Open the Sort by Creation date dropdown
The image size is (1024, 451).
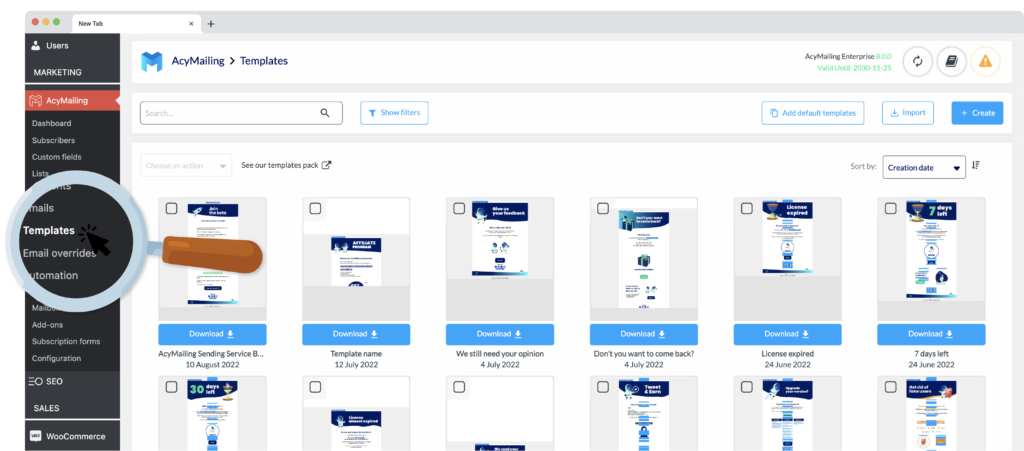[x=924, y=167]
